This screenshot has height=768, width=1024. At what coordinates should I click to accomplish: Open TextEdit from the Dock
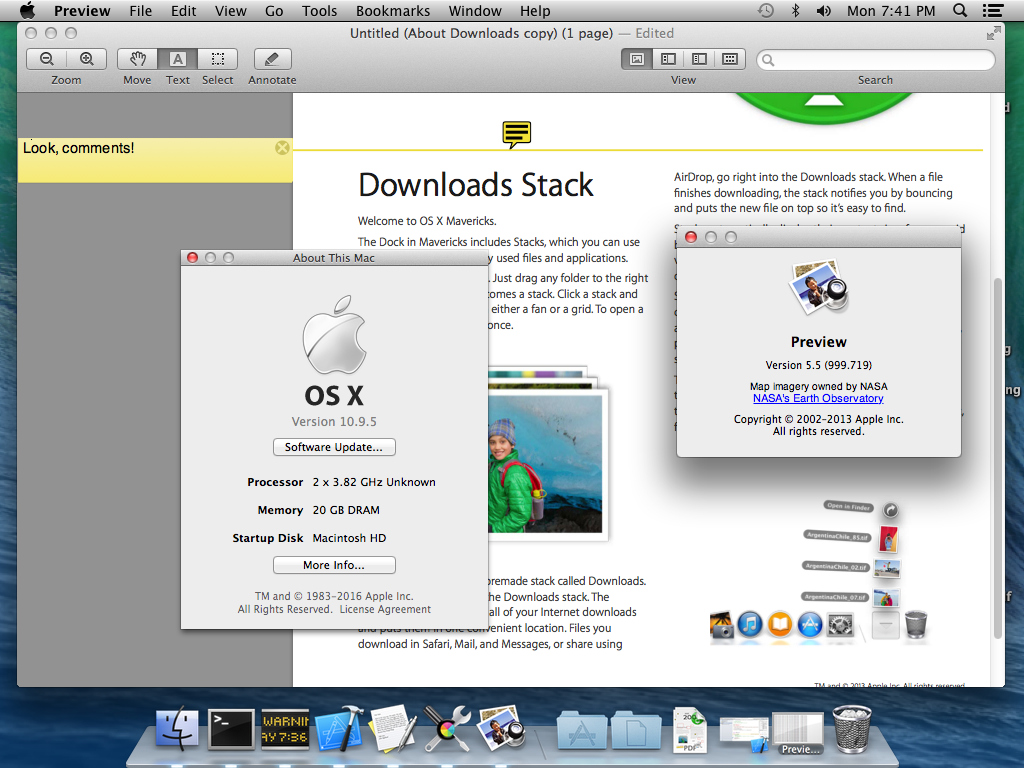point(393,729)
